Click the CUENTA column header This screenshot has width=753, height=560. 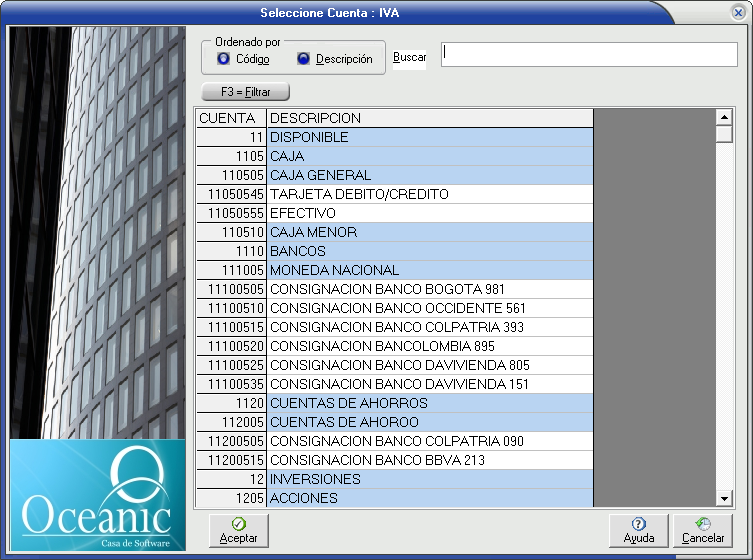pyautogui.click(x=230, y=118)
